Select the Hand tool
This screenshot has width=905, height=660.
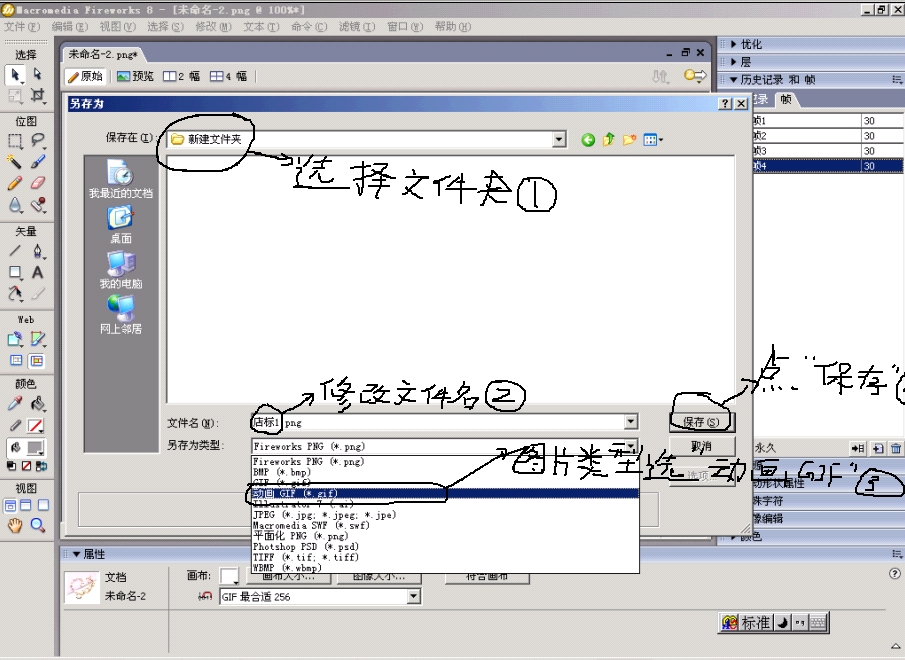coord(15,526)
